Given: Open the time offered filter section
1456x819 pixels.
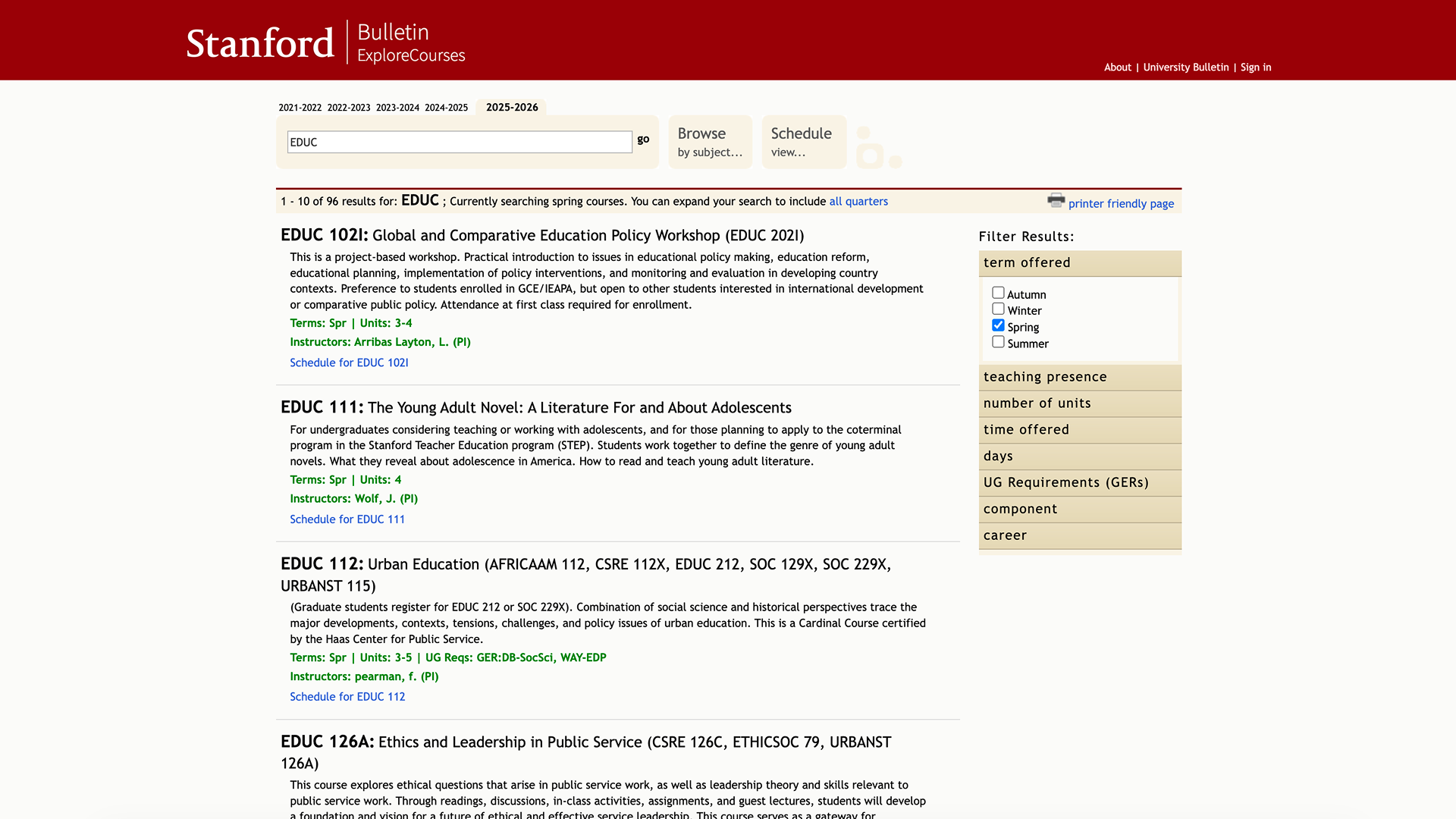Looking at the screenshot, I should click(x=1080, y=430).
